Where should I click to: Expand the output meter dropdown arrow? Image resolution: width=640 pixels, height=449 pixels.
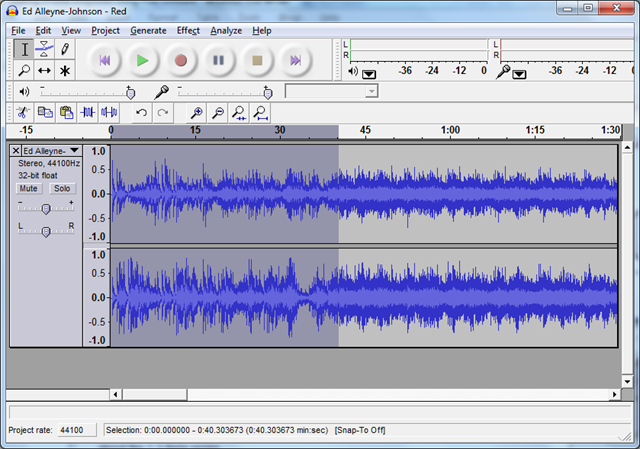point(369,74)
